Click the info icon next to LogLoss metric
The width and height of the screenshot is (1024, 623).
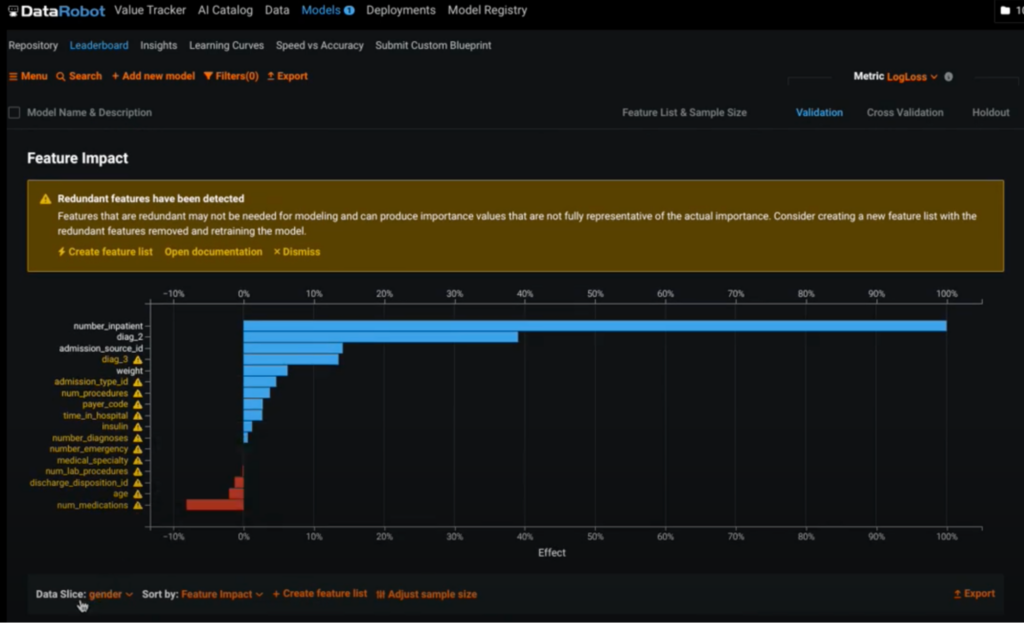[948, 77]
